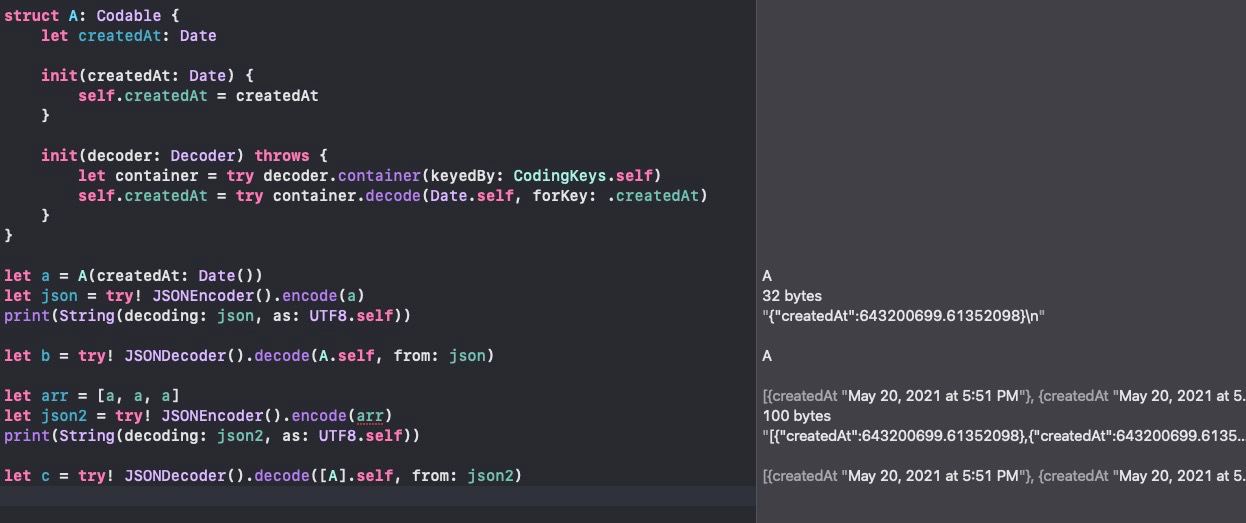This screenshot has height=523, width=1246.
Task: Click the 'keyedBy:' argument label
Action: [x=467, y=176]
